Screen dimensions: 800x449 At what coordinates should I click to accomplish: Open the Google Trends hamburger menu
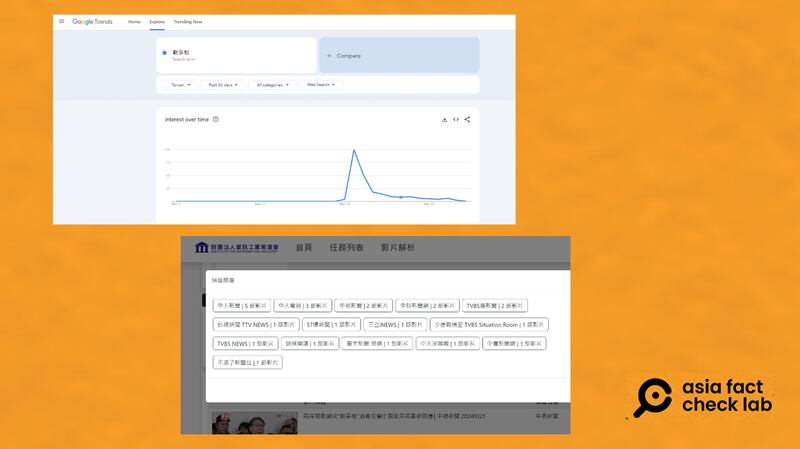point(61,21)
